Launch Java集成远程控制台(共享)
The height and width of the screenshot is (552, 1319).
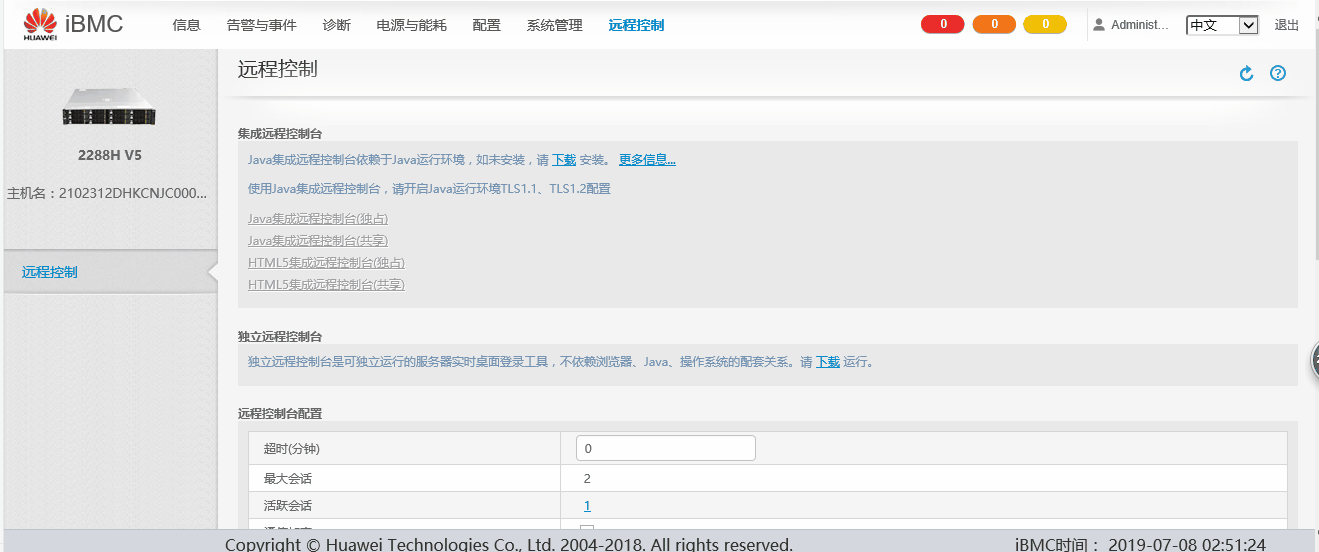pos(318,240)
